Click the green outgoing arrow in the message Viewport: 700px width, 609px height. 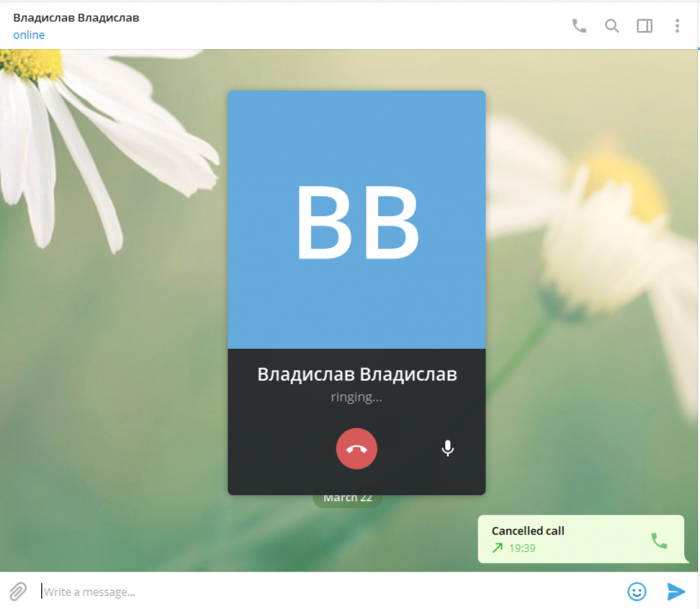coord(497,548)
